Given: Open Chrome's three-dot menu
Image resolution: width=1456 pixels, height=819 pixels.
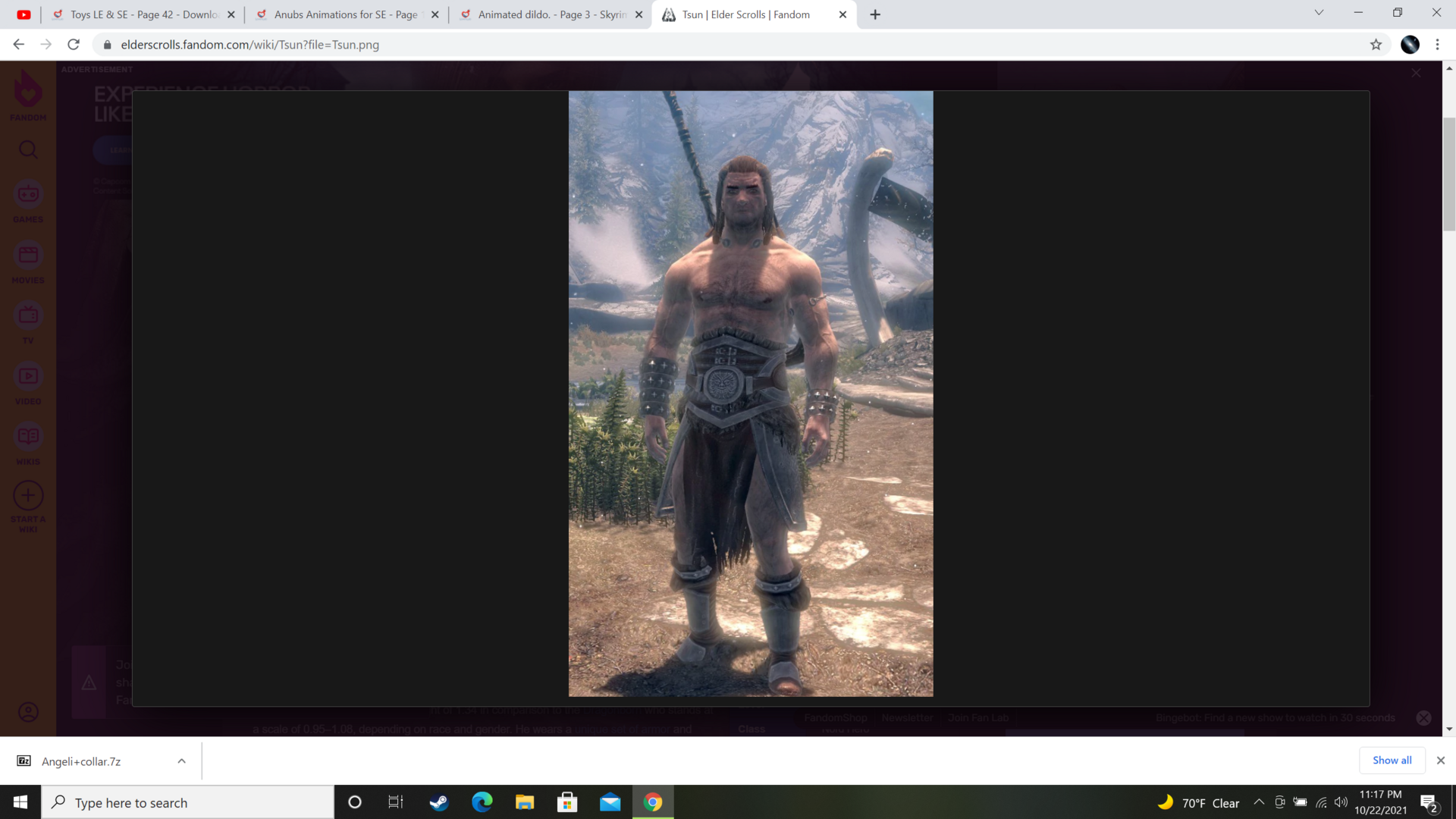Looking at the screenshot, I should [x=1437, y=45].
